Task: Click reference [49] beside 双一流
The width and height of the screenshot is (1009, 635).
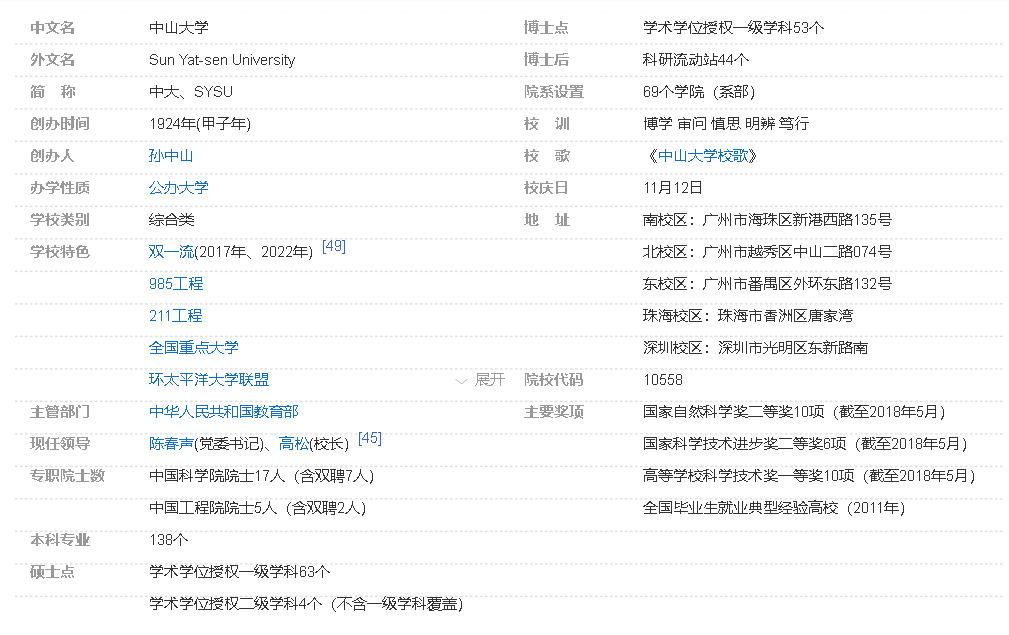Action: click(x=335, y=246)
